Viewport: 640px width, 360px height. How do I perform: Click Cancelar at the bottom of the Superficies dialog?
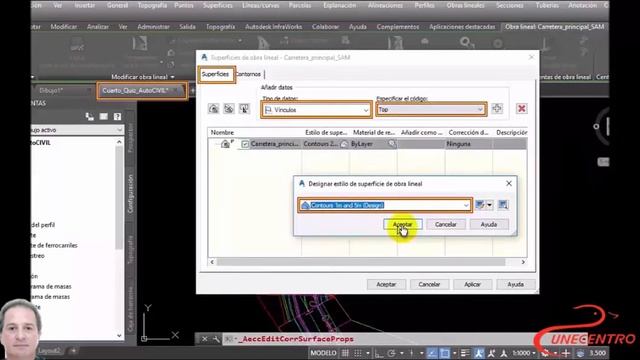click(x=429, y=284)
